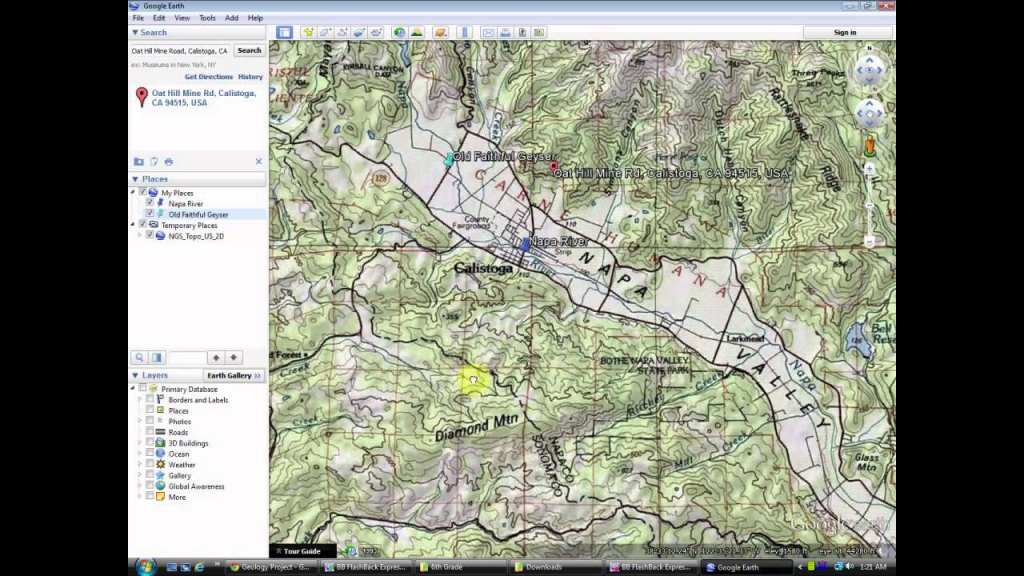1024x576 pixels.
Task: Click the Get Directions link
Action: pyautogui.click(x=208, y=77)
